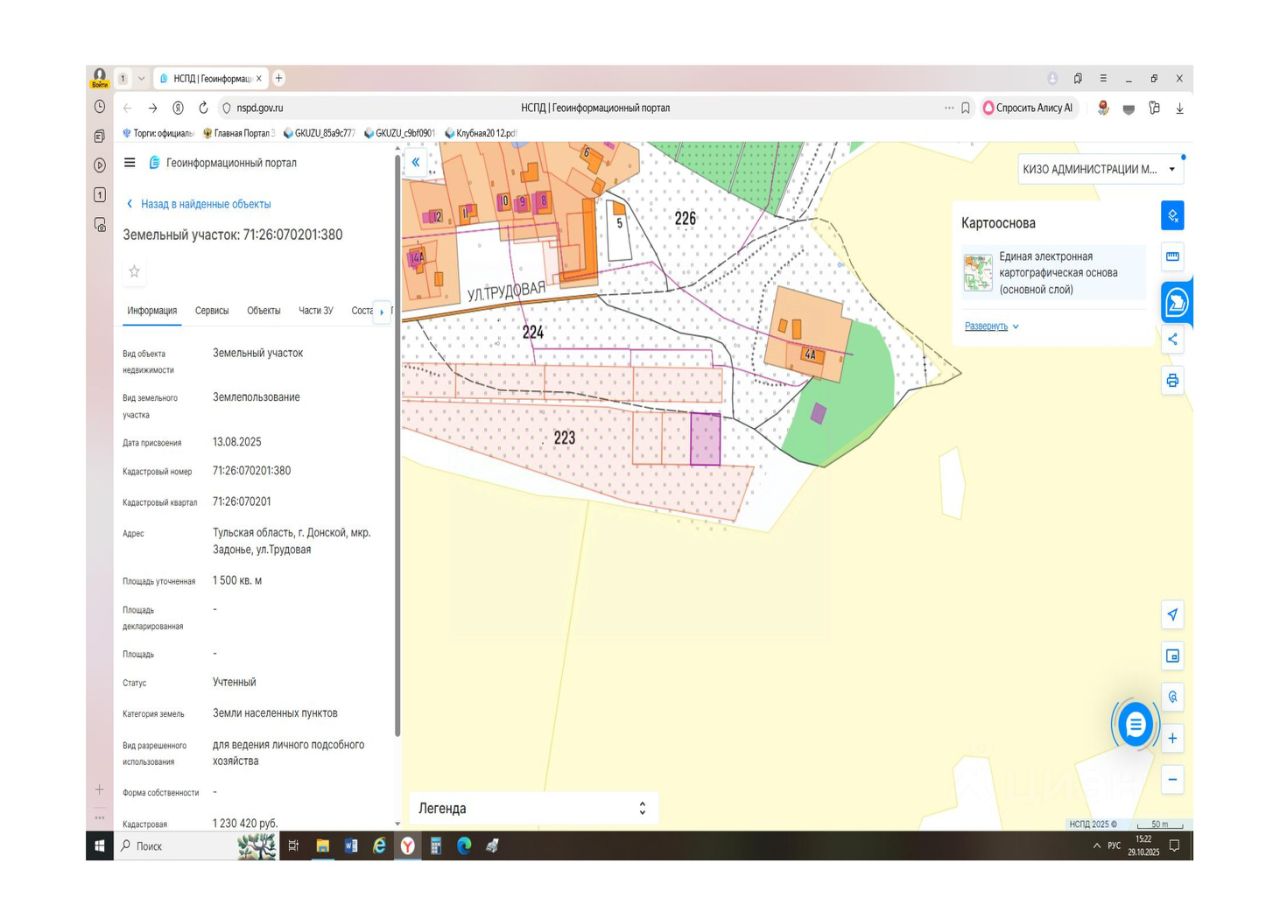Switch to the Сервисы tab
Viewport: 1280px width, 905px height.
(212, 311)
